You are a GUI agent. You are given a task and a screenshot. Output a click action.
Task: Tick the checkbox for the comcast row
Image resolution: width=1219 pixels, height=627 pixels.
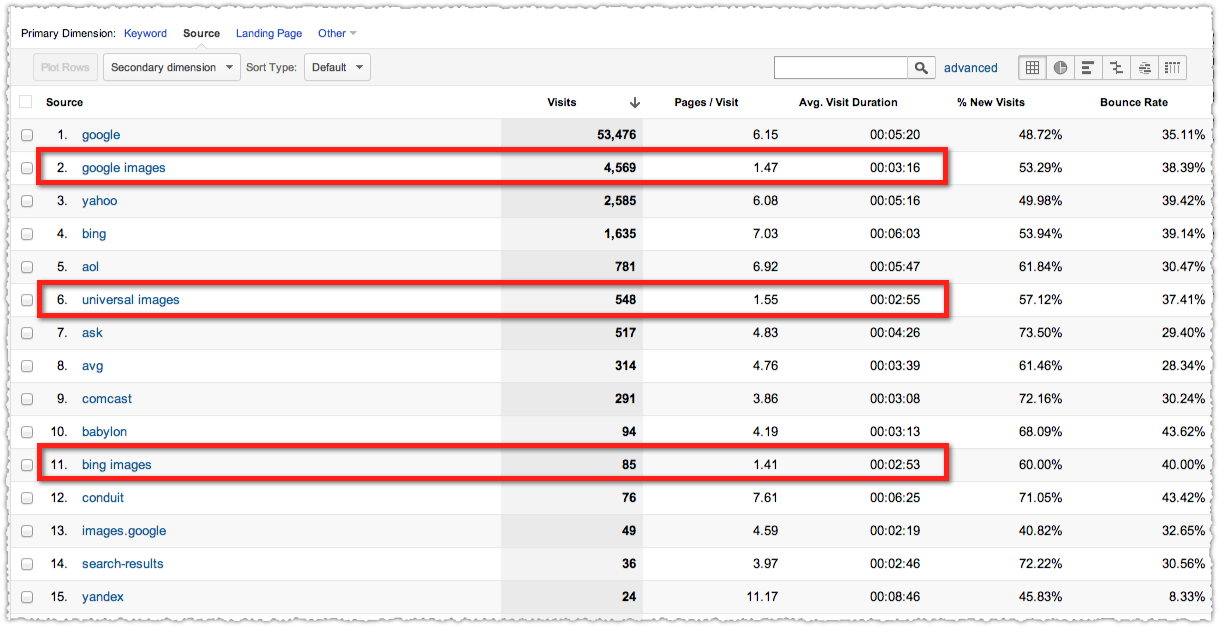(x=27, y=399)
